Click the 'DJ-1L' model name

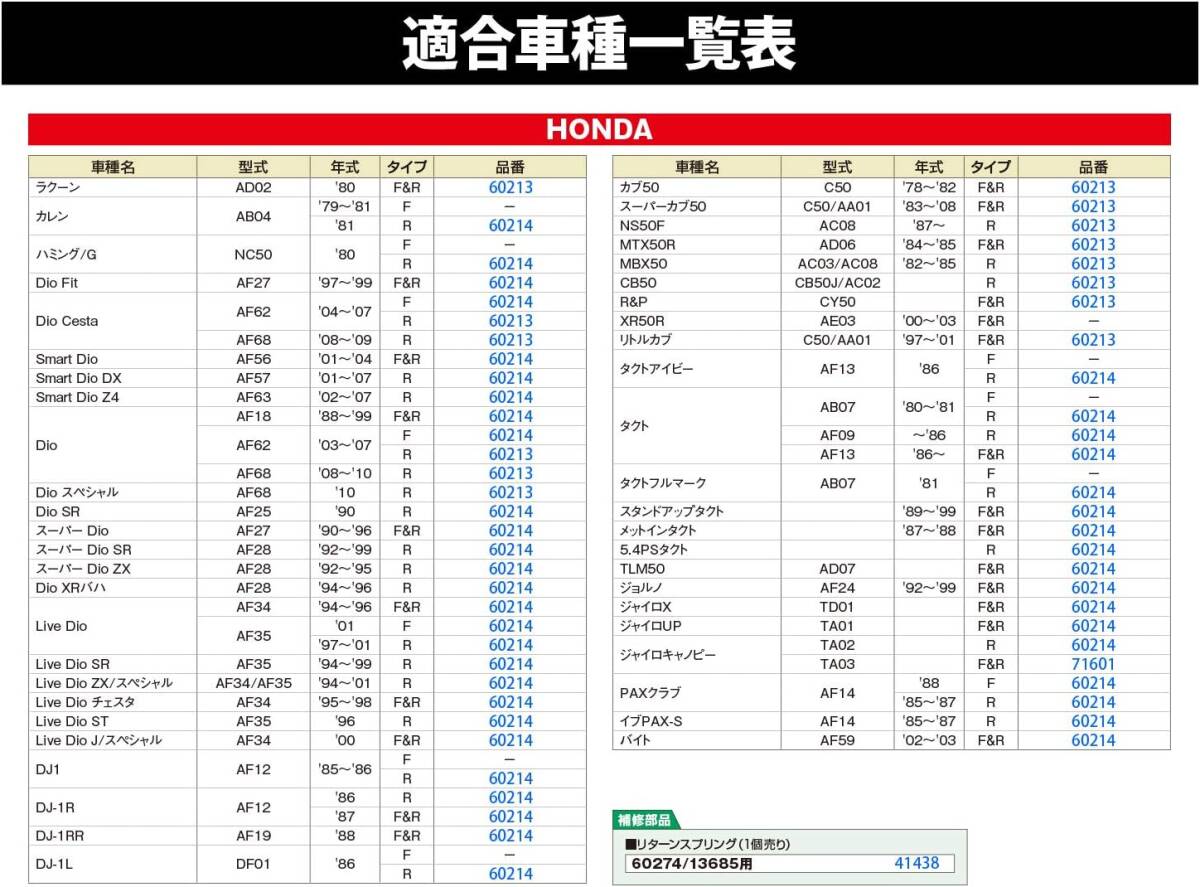tap(54, 864)
